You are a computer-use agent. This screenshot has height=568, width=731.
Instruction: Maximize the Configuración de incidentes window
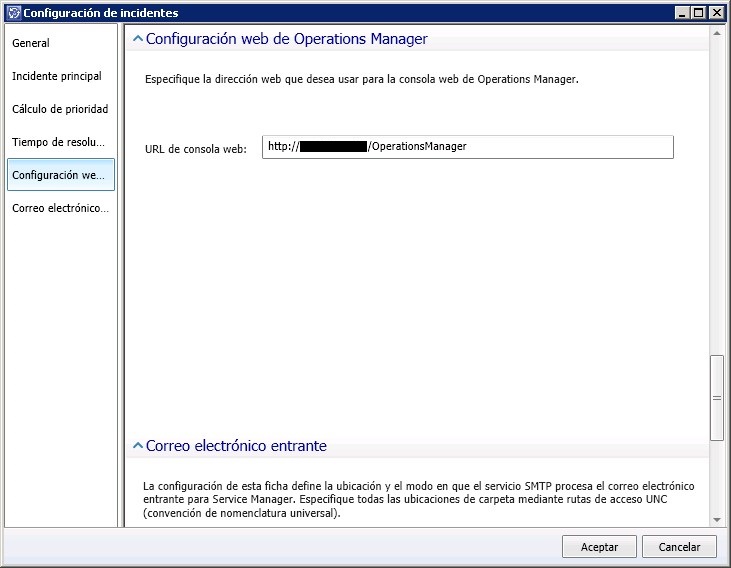(x=700, y=13)
